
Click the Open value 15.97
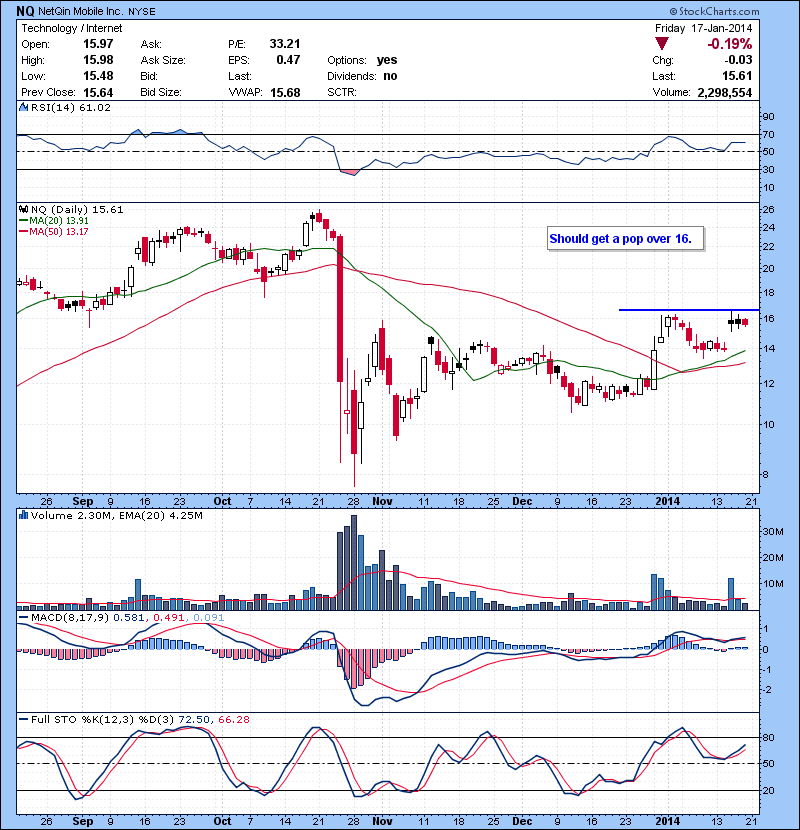98,44
